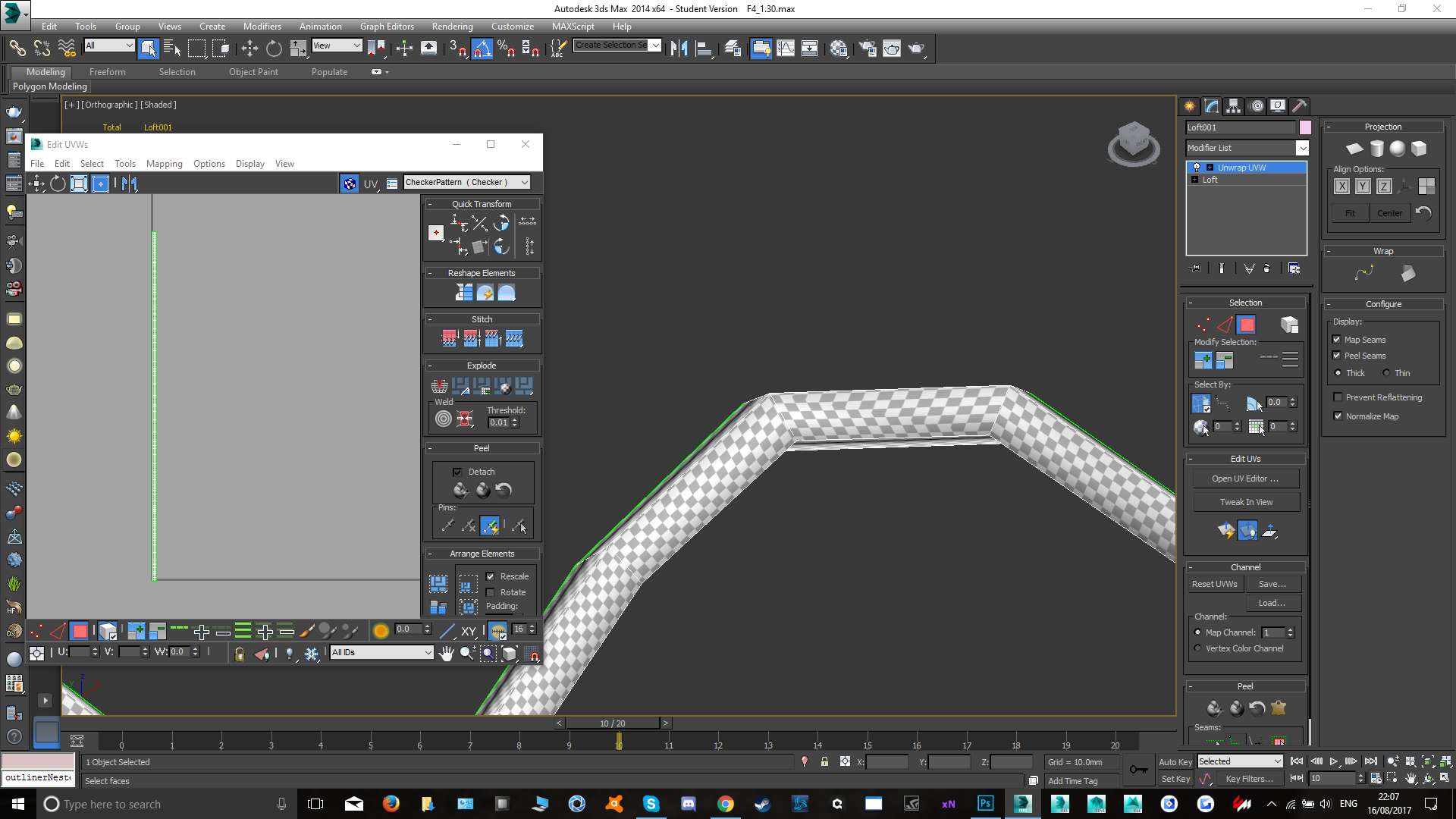
Task: Open selection filter All dropdown
Action: pyautogui.click(x=109, y=45)
